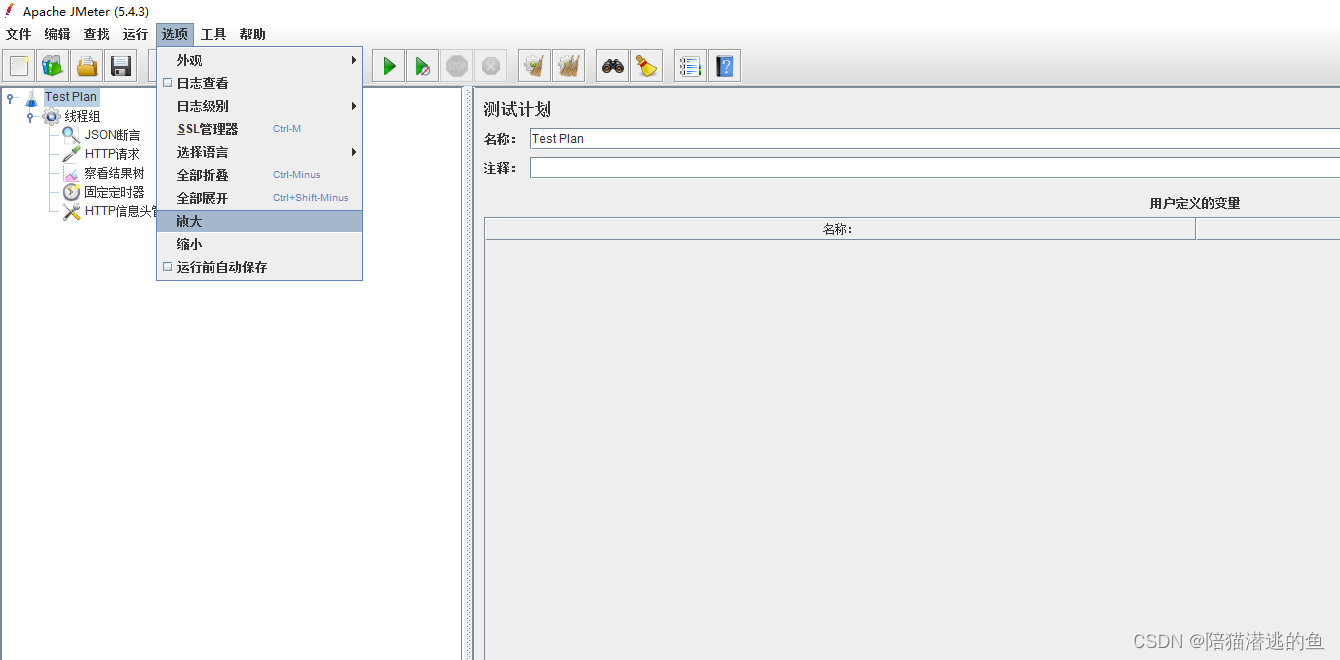Clear all results with the double broom icon
Image resolution: width=1340 pixels, height=660 pixels.
[569, 67]
